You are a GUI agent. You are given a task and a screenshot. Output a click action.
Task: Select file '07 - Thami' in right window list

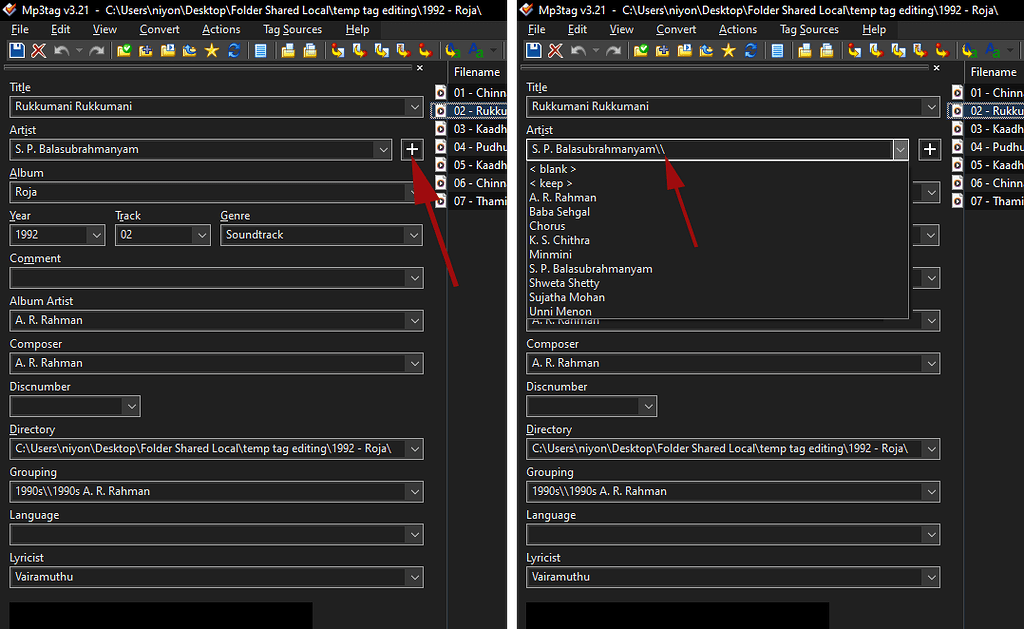997,201
